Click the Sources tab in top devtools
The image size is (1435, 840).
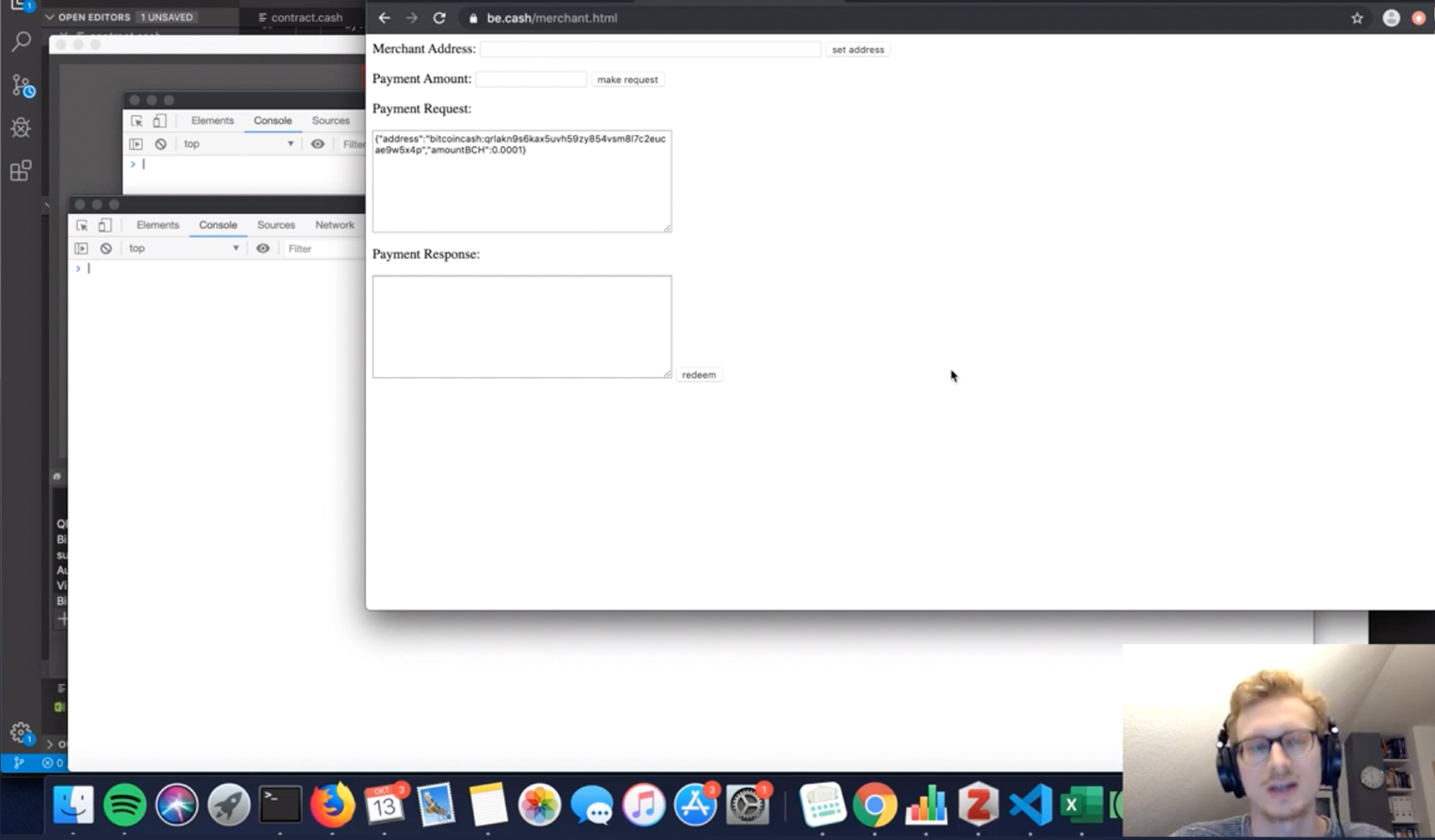tap(331, 119)
